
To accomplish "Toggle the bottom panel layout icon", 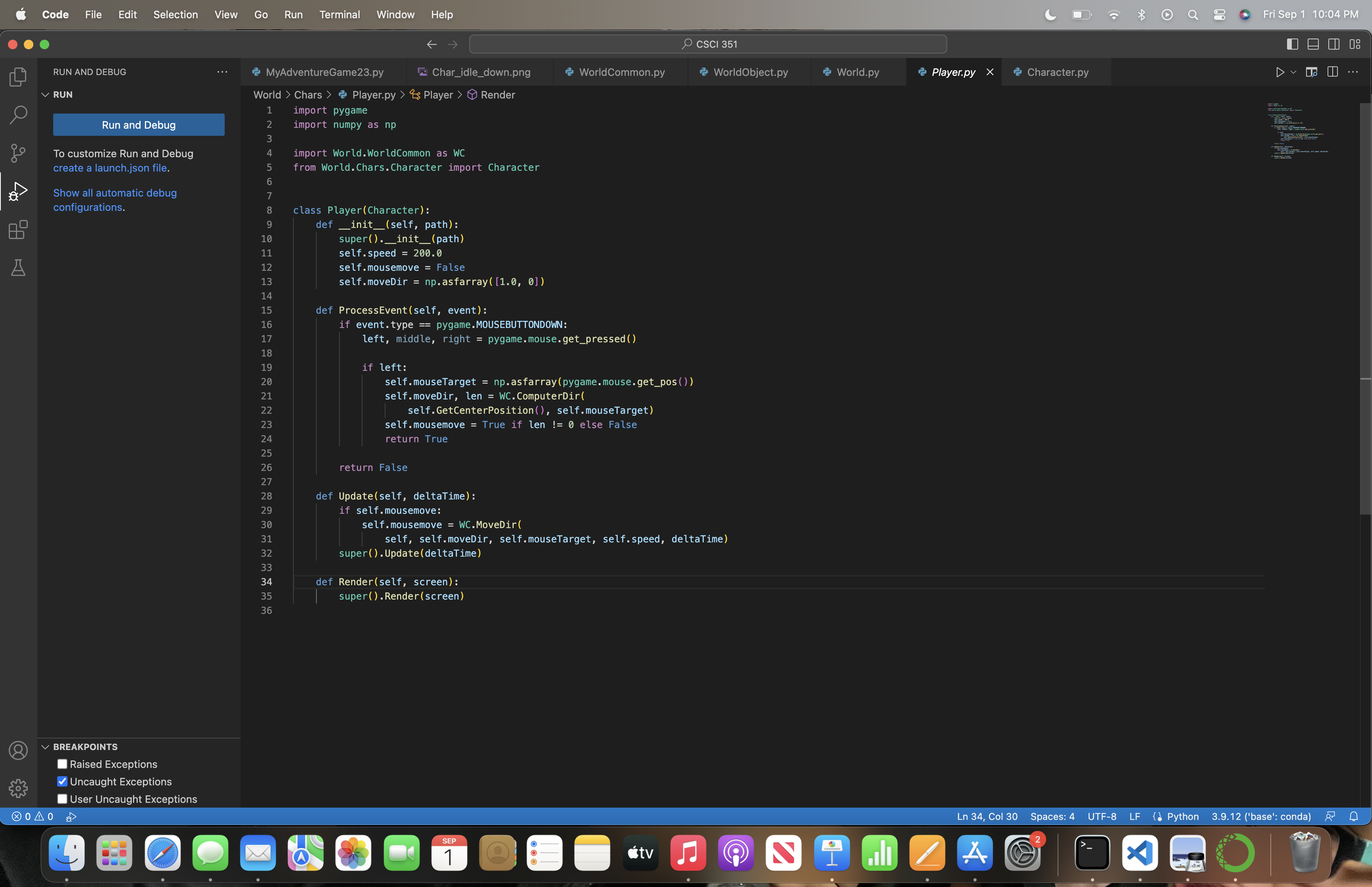I will click(1313, 44).
